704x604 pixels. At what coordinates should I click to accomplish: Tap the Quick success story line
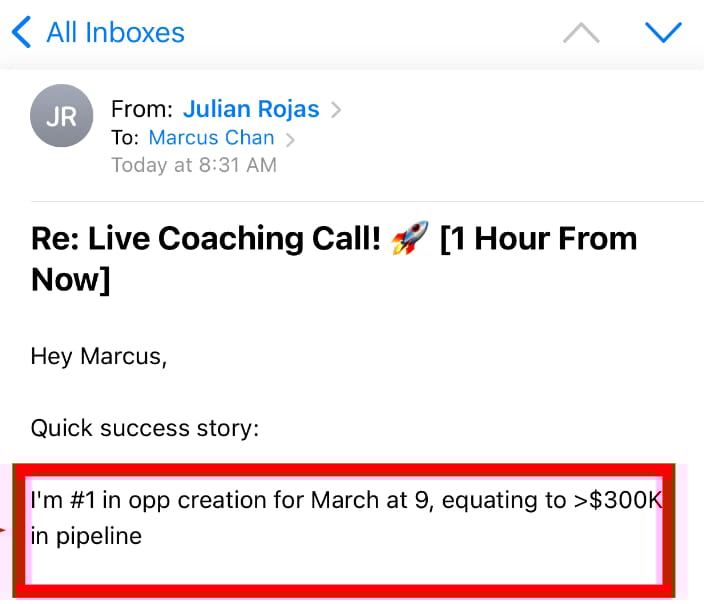click(x=145, y=428)
